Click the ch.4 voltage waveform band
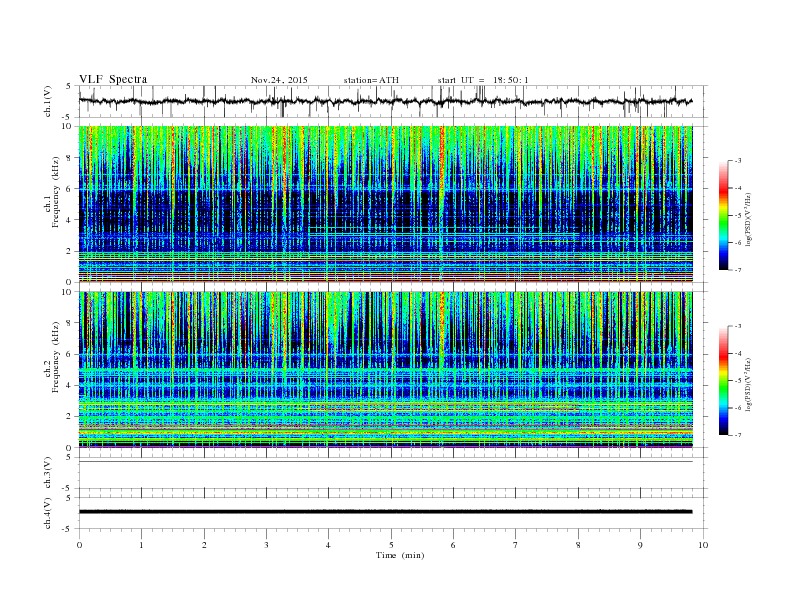792x612 pixels. point(386,512)
